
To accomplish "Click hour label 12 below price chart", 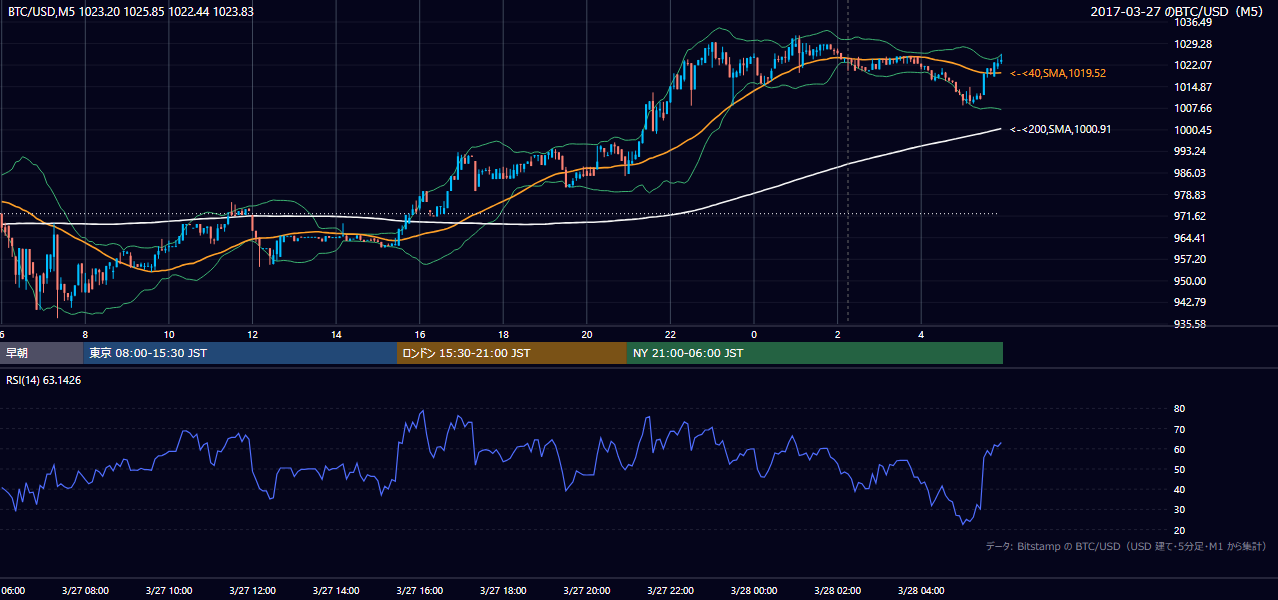I will 252,334.
